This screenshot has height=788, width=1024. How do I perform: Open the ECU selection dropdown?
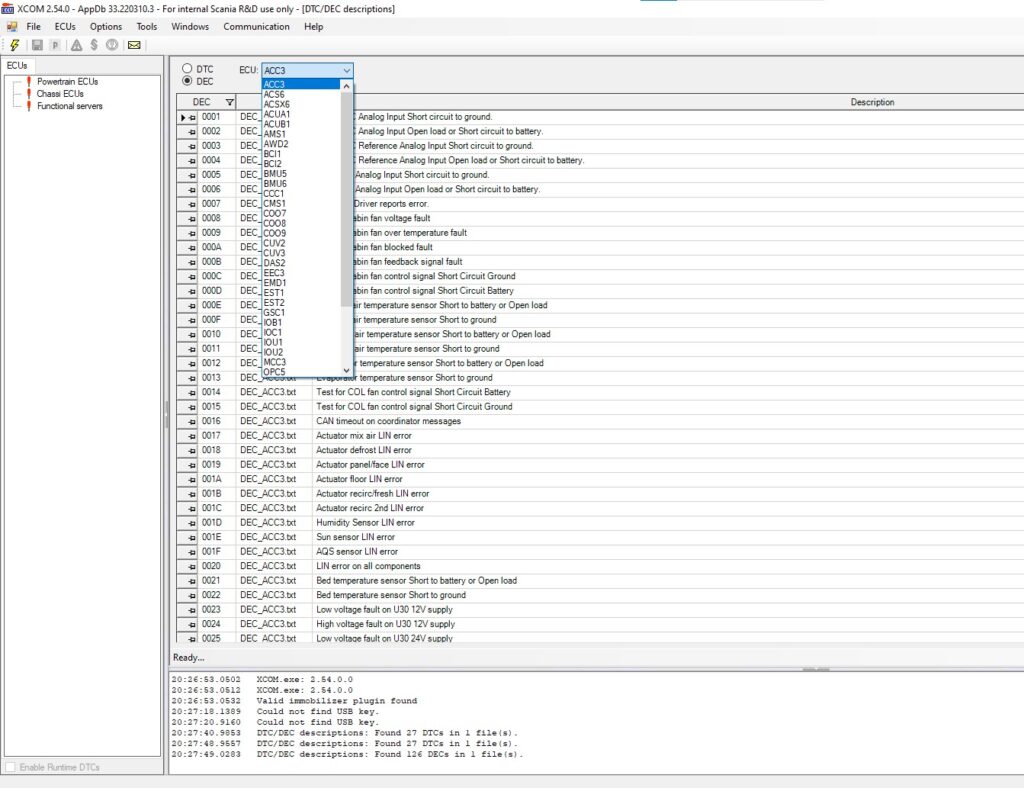pyautogui.click(x=345, y=70)
